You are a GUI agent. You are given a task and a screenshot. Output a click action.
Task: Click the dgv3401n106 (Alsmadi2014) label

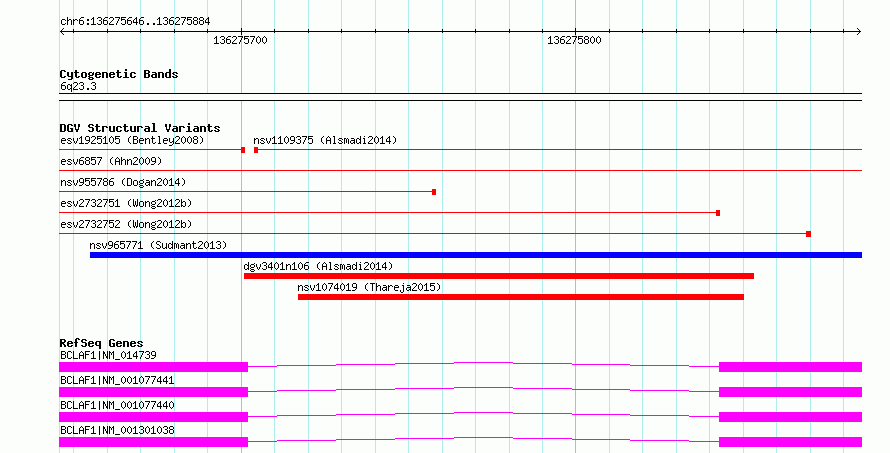coord(318,266)
